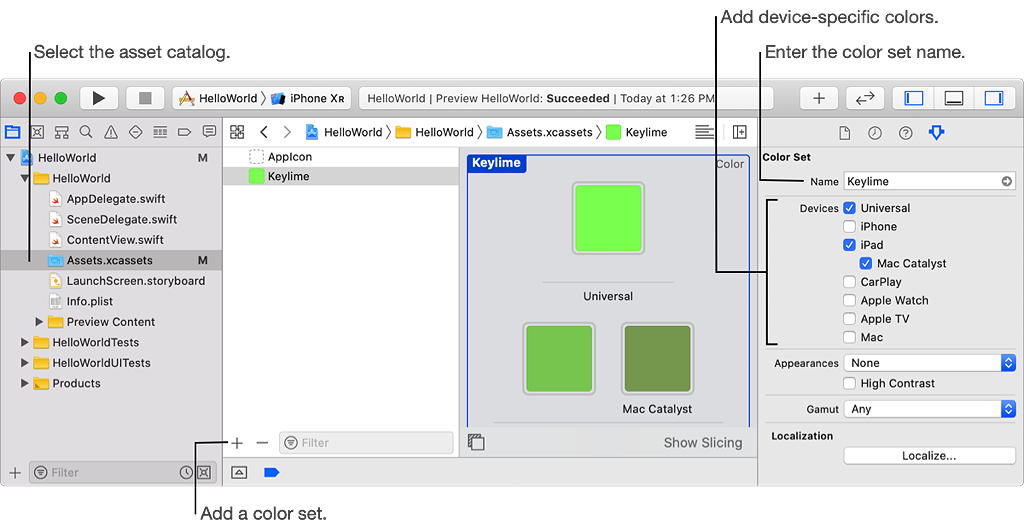Open Gamut dropdown showing Any
This screenshot has height=529, width=1024.
click(929, 409)
